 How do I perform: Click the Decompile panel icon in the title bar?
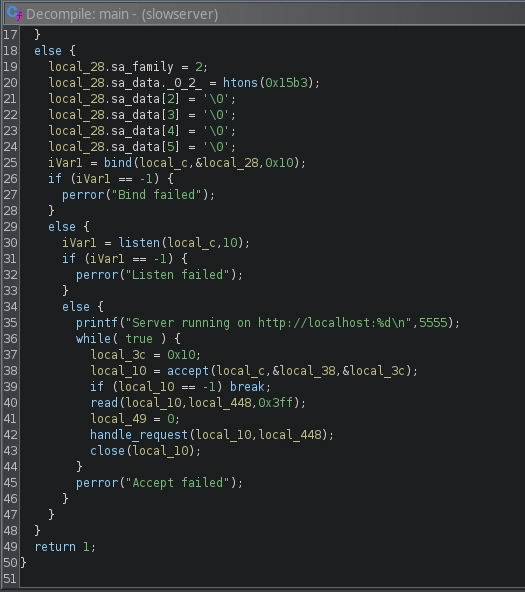point(15,14)
